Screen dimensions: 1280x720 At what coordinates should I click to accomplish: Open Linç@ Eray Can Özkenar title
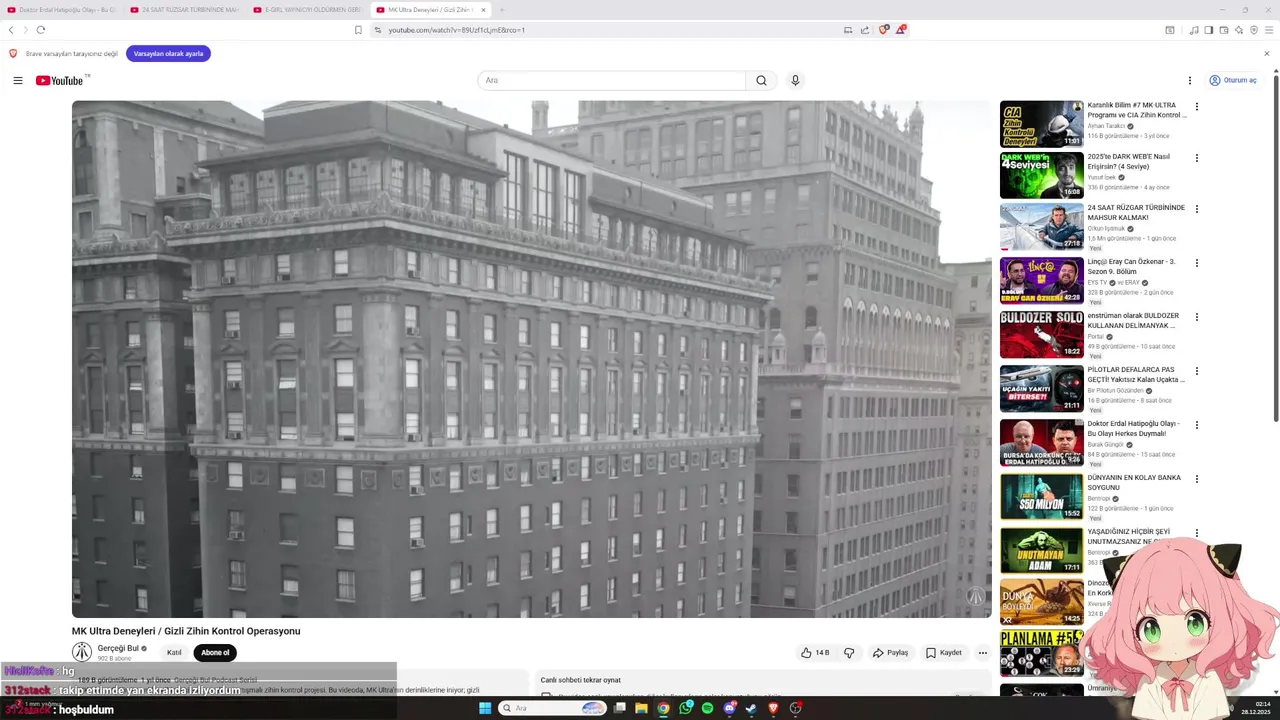[1131, 267]
